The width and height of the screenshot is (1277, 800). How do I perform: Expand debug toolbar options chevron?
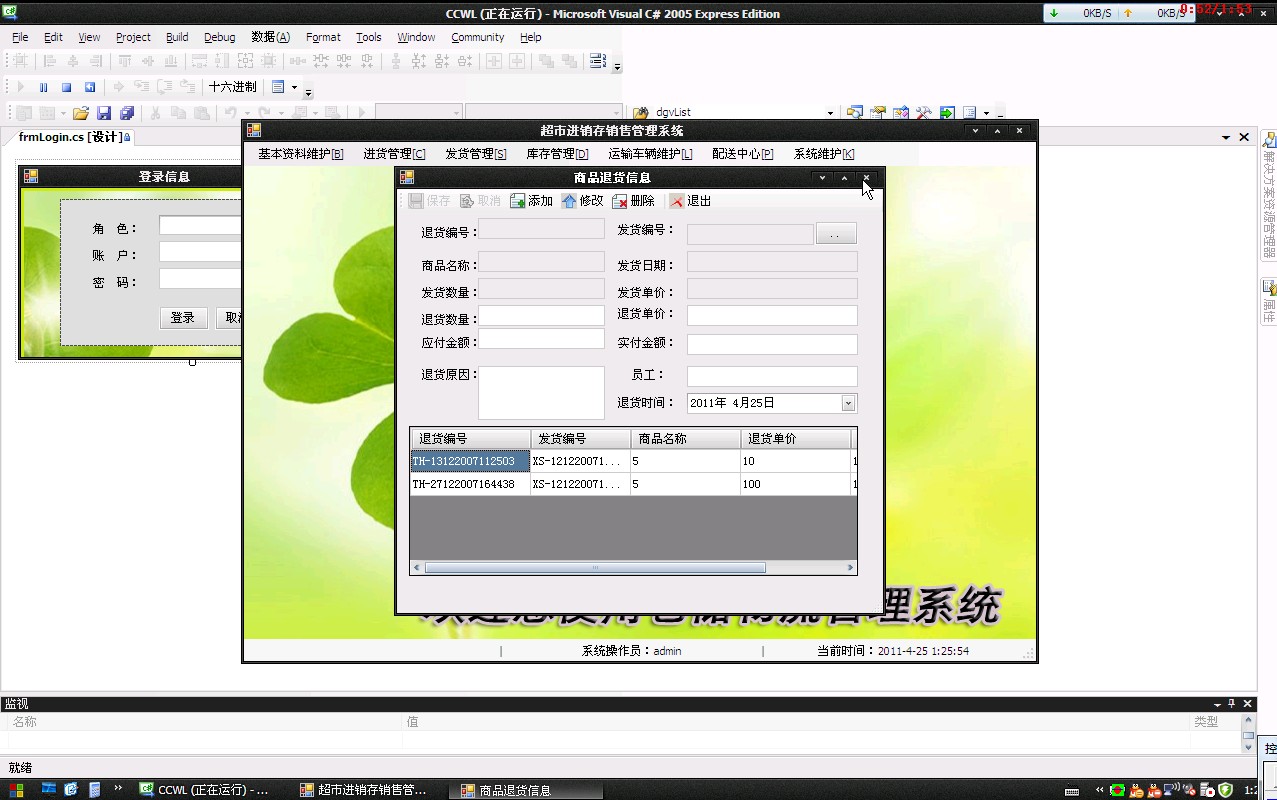(308, 91)
